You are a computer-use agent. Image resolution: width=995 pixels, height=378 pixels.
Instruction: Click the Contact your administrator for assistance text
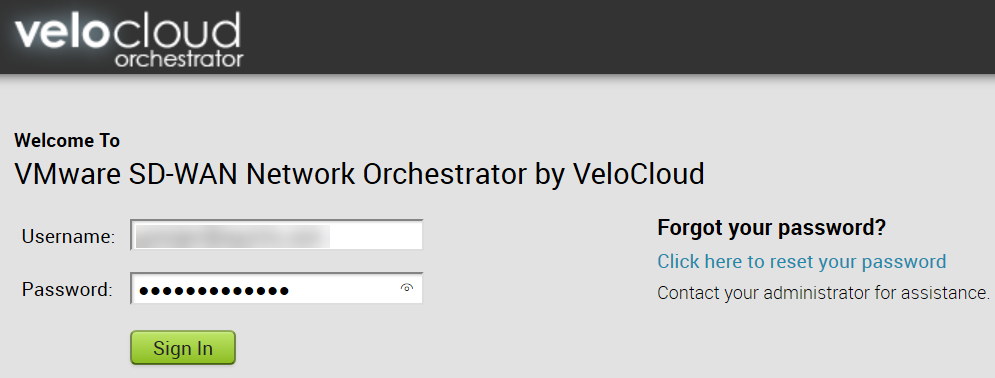(x=824, y=293)
